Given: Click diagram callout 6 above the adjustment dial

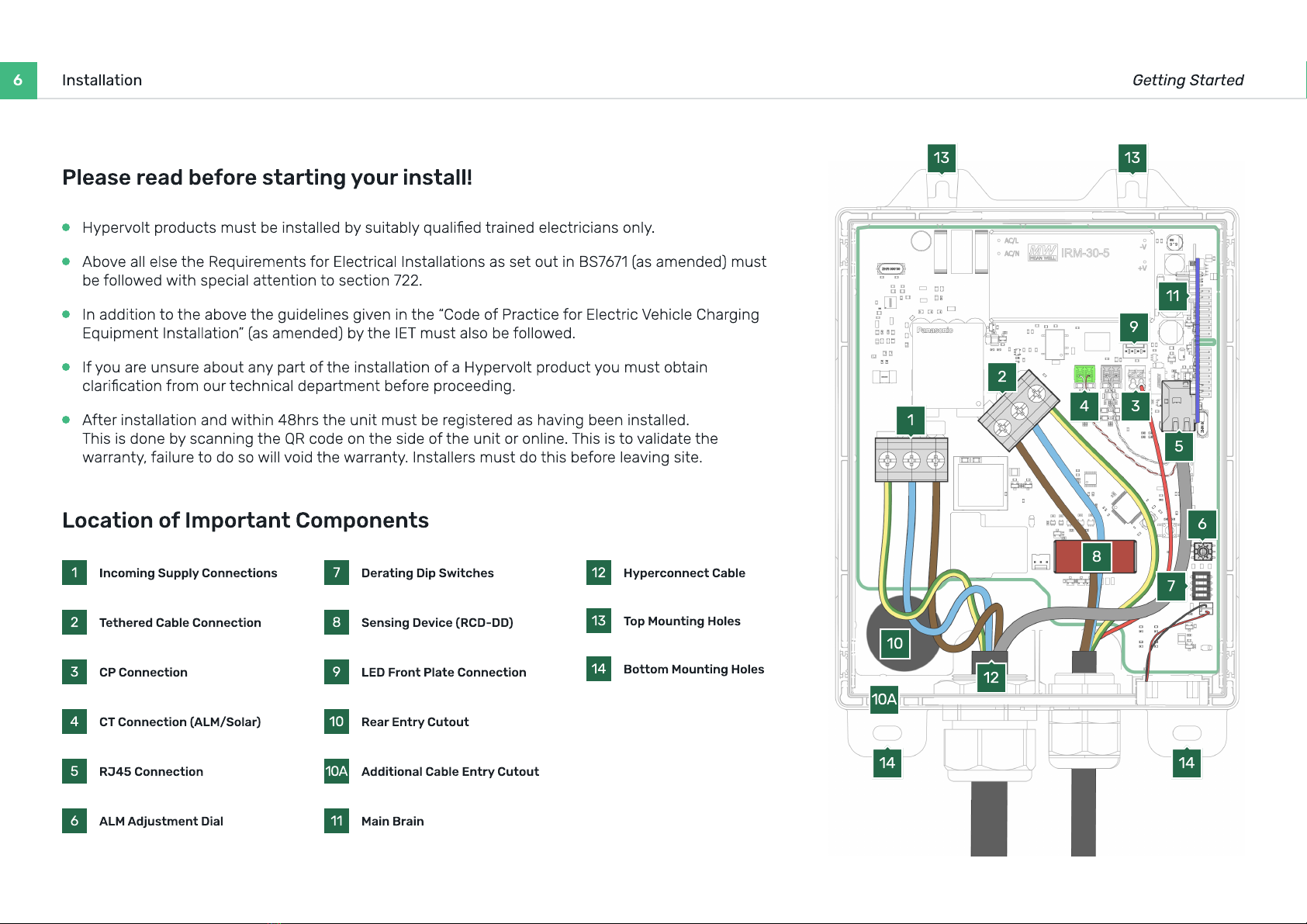Looking at the screenshot, I should click(1202, 524).
